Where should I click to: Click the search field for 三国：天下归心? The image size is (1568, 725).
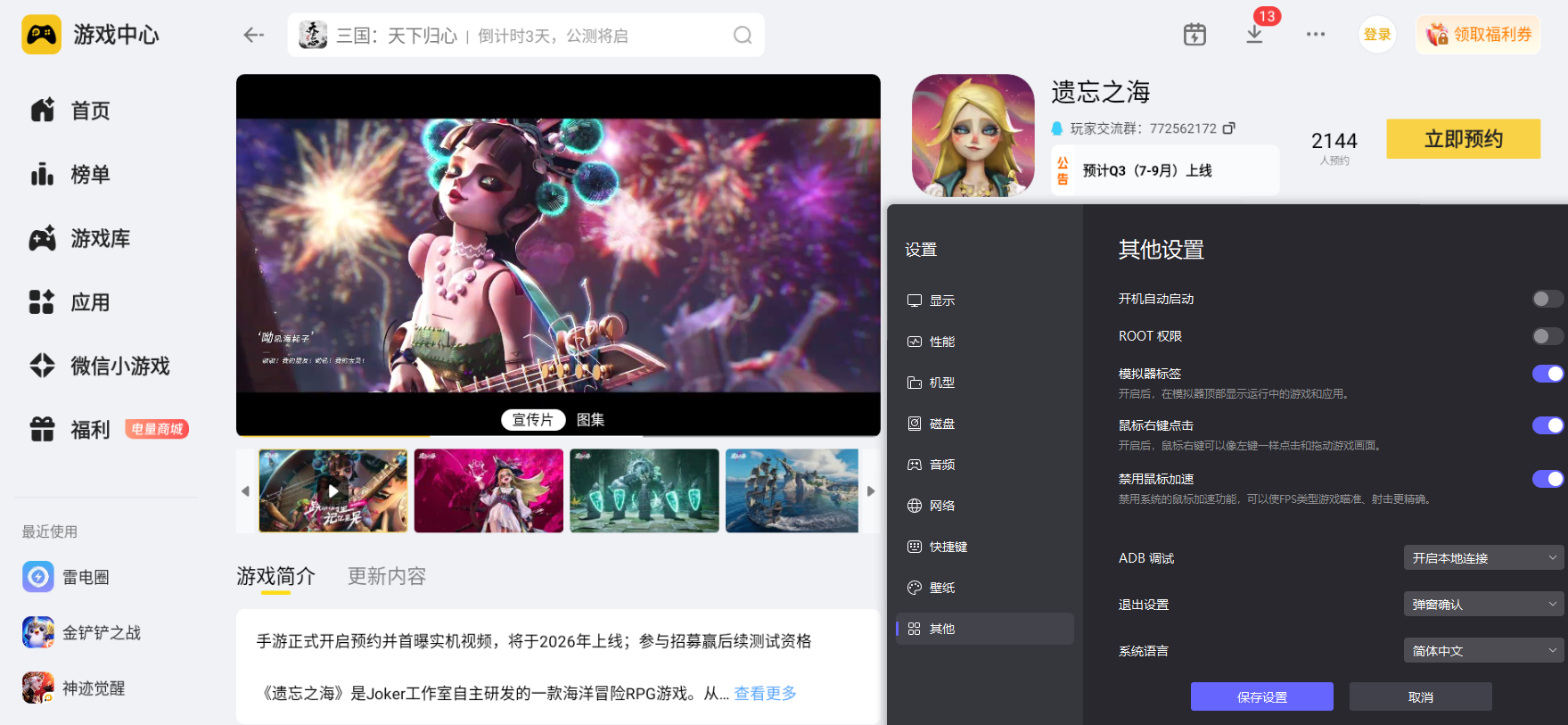coord(526,35)
